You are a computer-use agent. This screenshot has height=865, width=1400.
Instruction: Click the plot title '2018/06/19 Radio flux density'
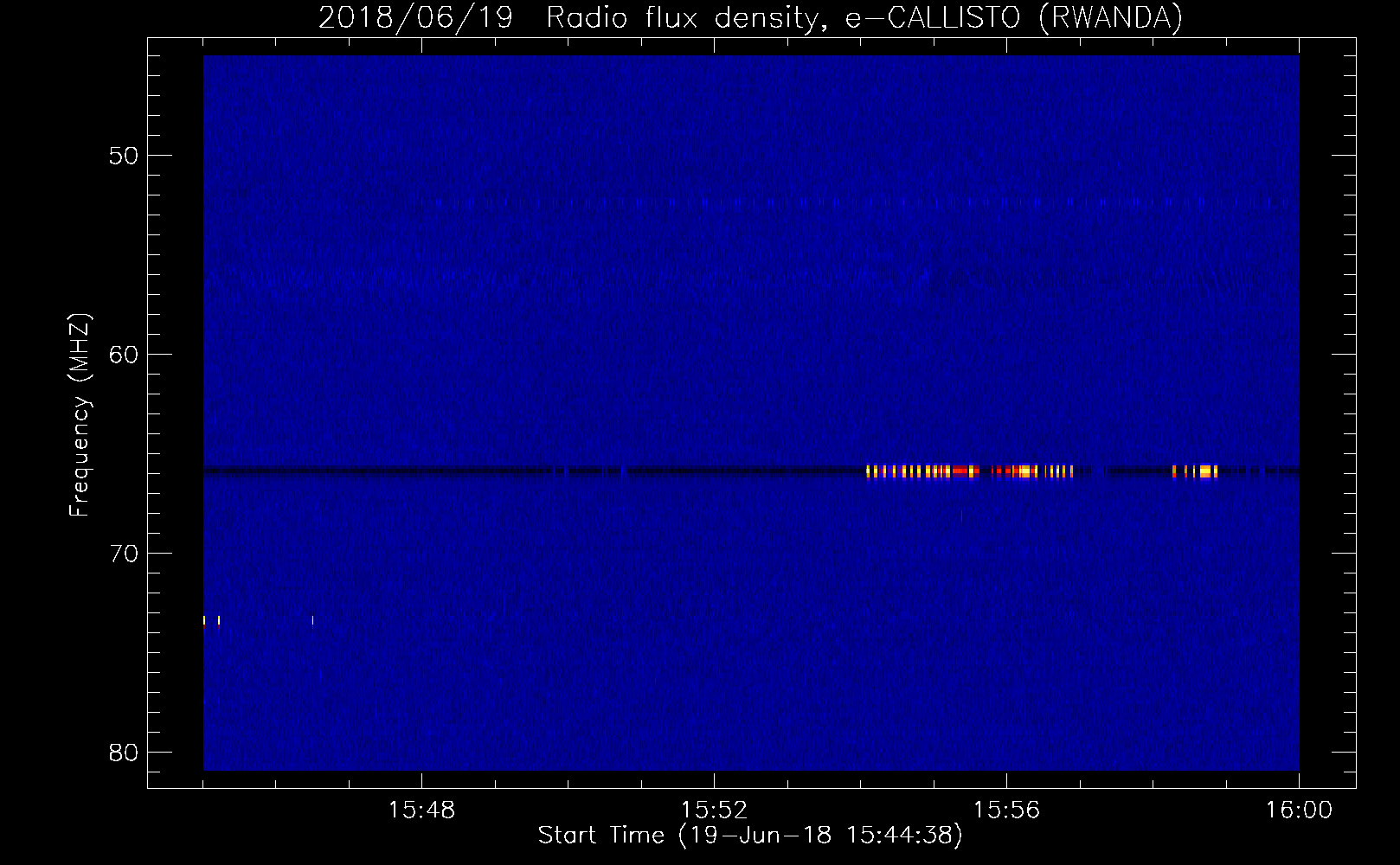pos(569,17)
